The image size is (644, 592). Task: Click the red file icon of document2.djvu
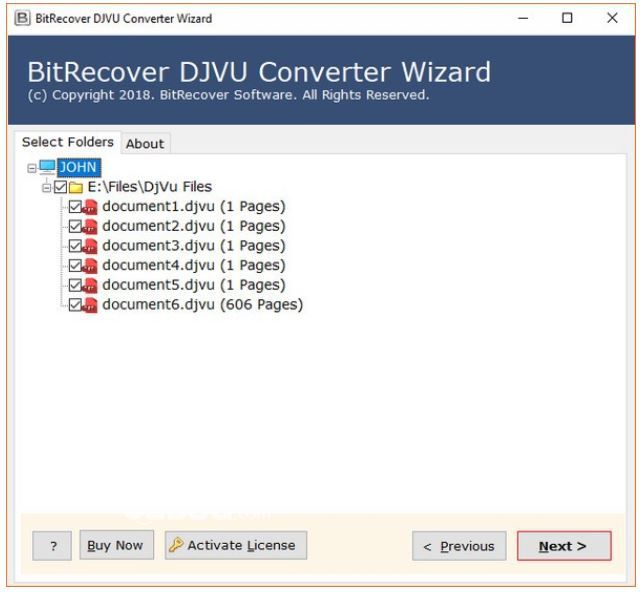90,227
